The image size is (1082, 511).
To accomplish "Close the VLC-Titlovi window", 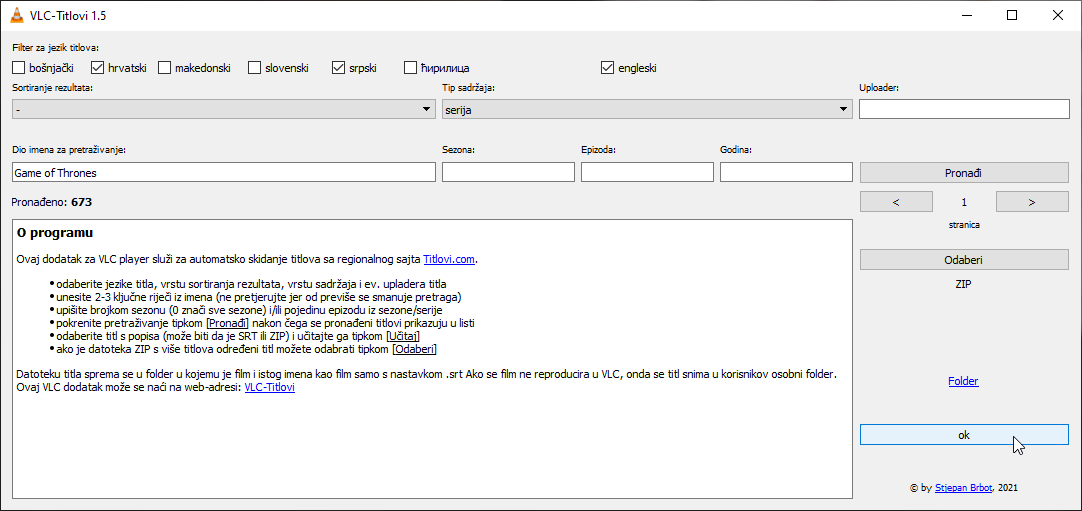I will tap(1056, 15).
